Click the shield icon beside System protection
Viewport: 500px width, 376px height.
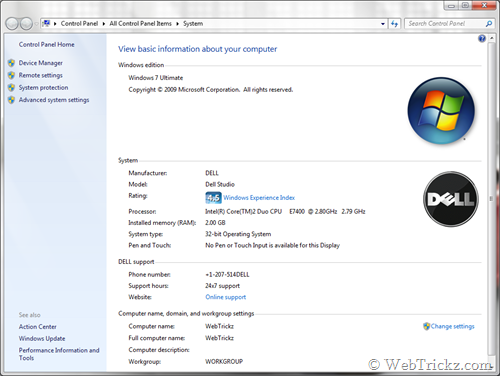11,88
